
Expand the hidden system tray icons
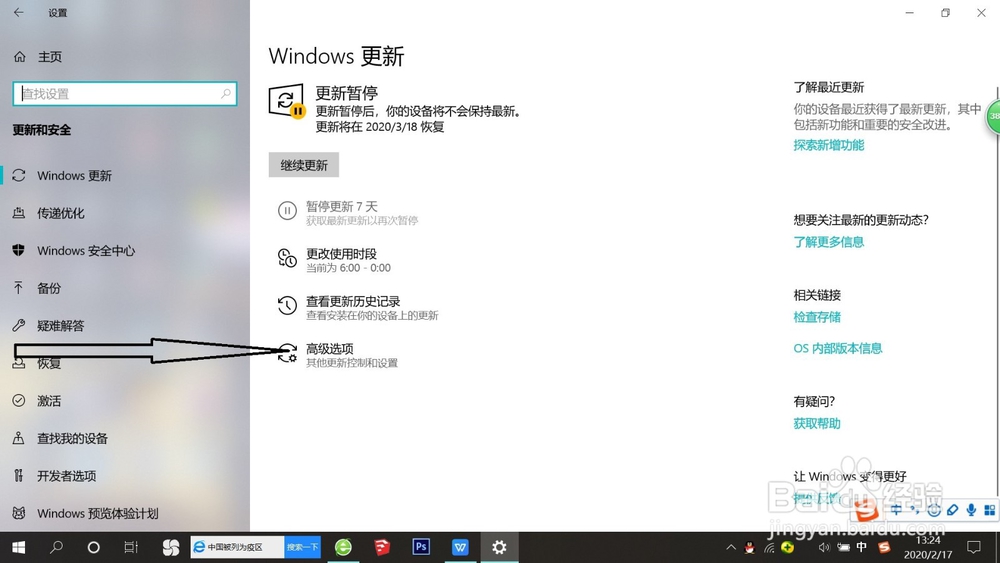coord(731,547)
